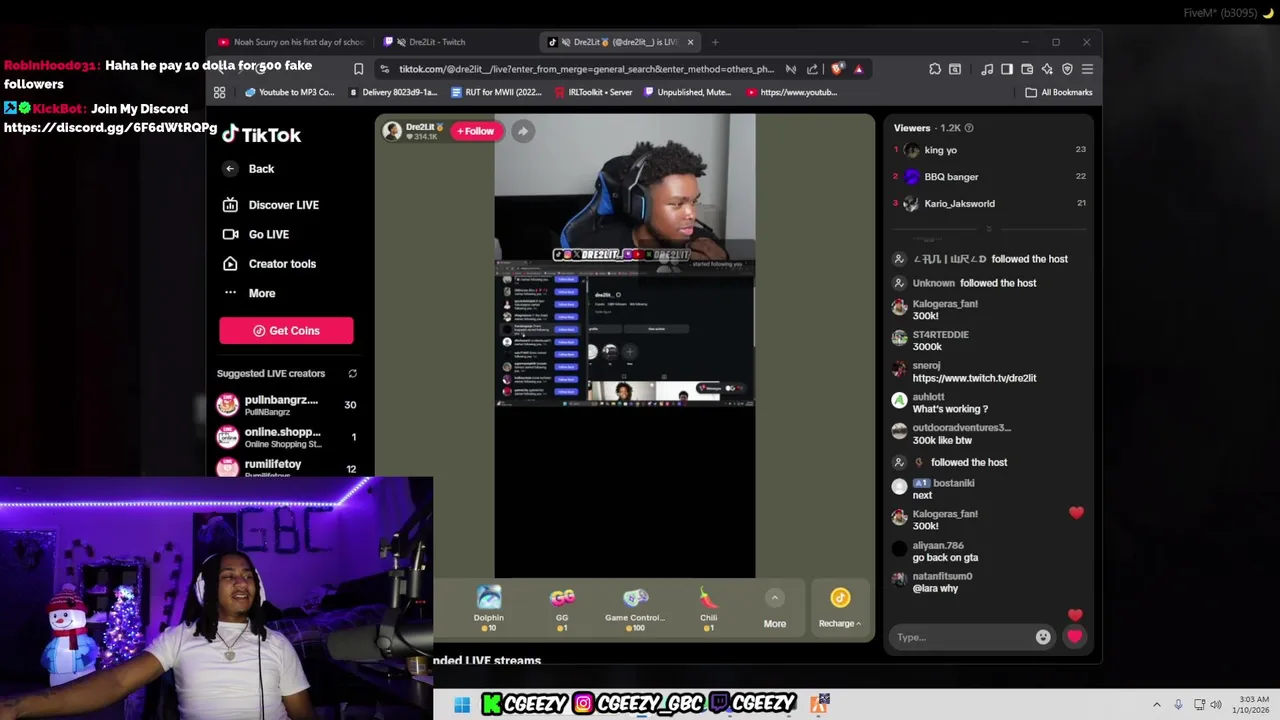Open the media control music note icon
The width and height of the screenshot is (1280, 720).
987,69
